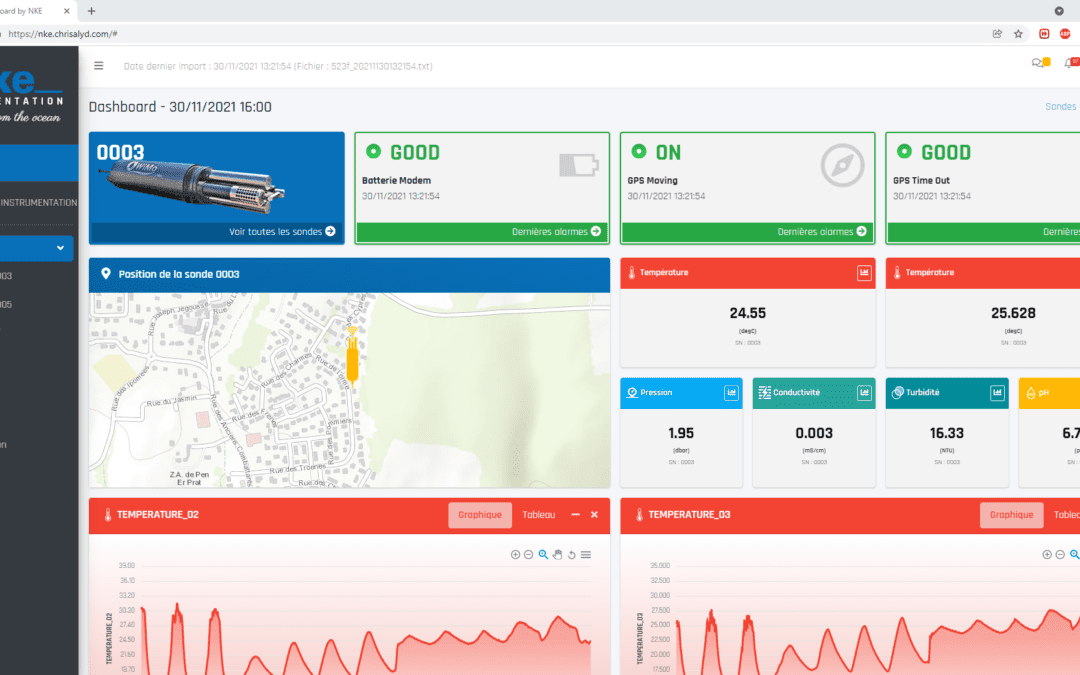The height and width of the screenshot is (675, 1080).
Task: Zoom out on the TEMPERATURE_02 chart
Action: tap(528, 554)
